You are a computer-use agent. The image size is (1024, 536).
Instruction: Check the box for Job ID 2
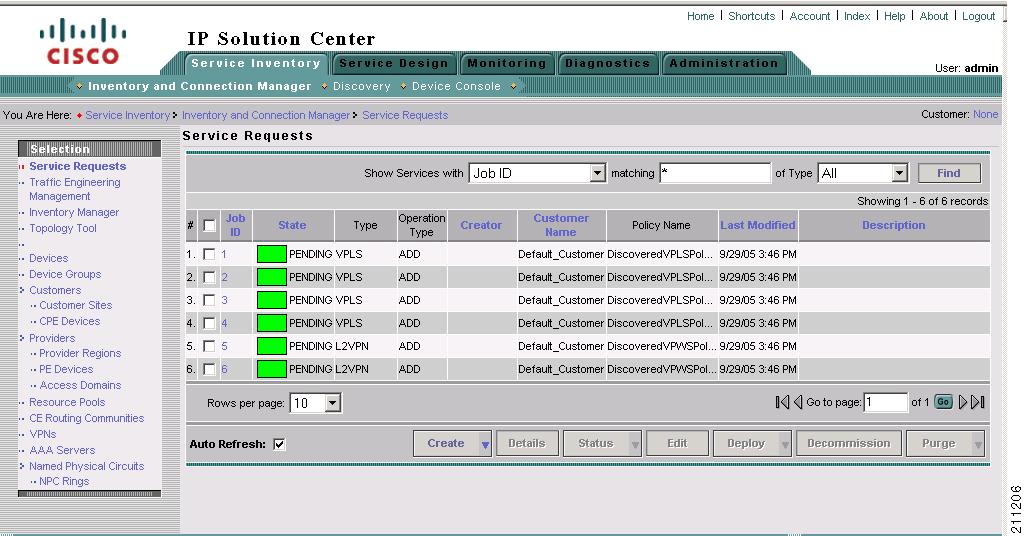point(209,277)
